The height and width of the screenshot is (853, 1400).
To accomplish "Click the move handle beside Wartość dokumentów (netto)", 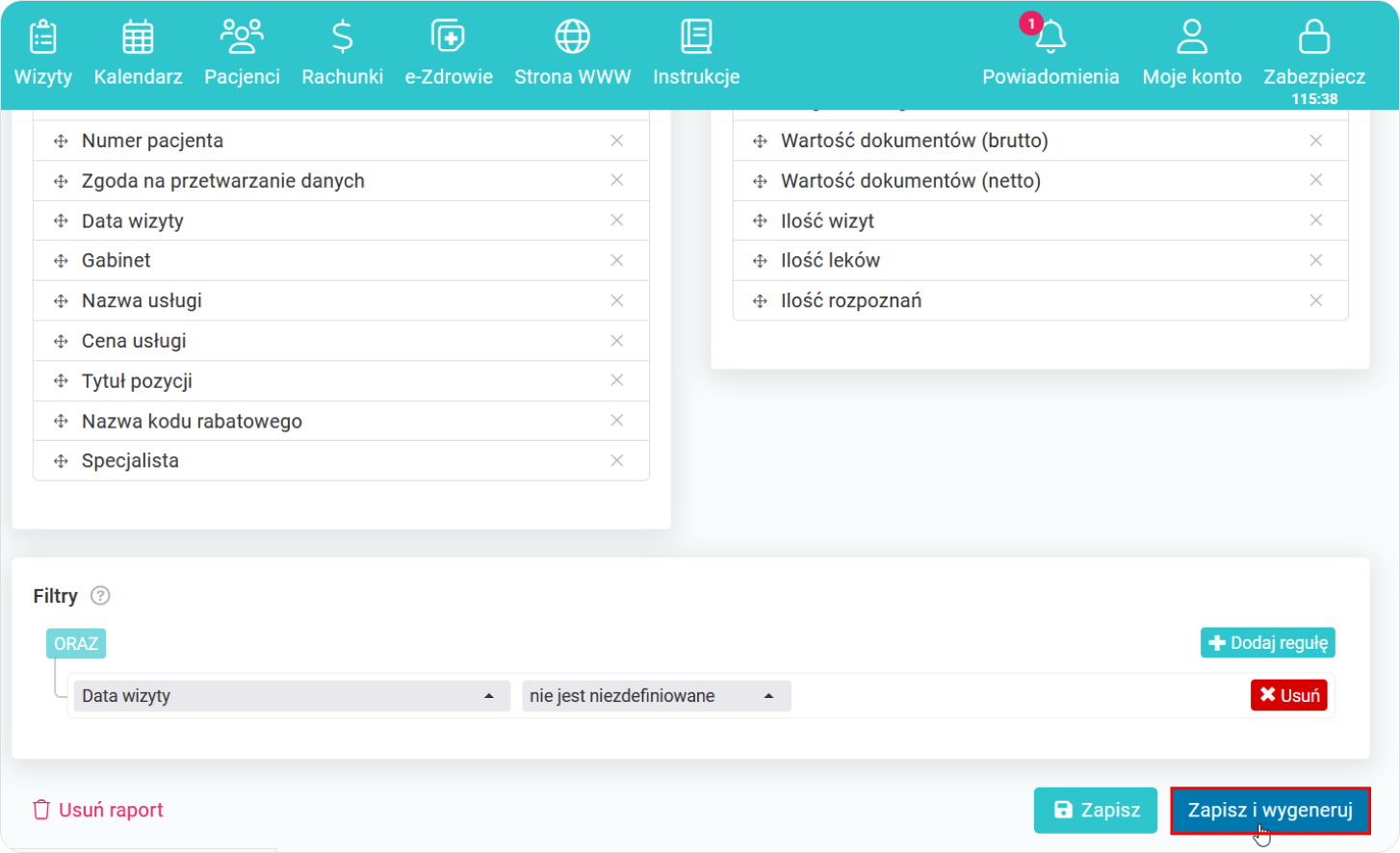I will click(760, 181).
